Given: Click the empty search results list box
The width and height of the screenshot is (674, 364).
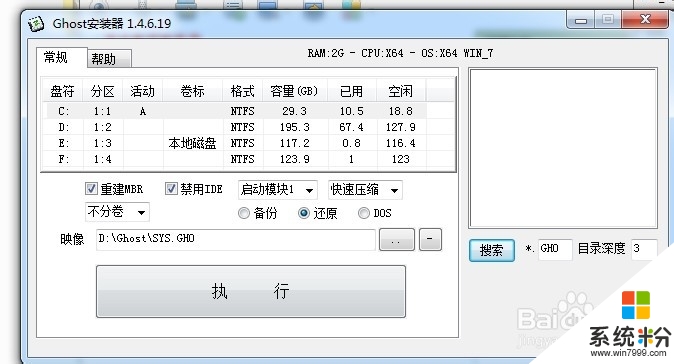Looking at the screenshot, I should click(563, 148).
